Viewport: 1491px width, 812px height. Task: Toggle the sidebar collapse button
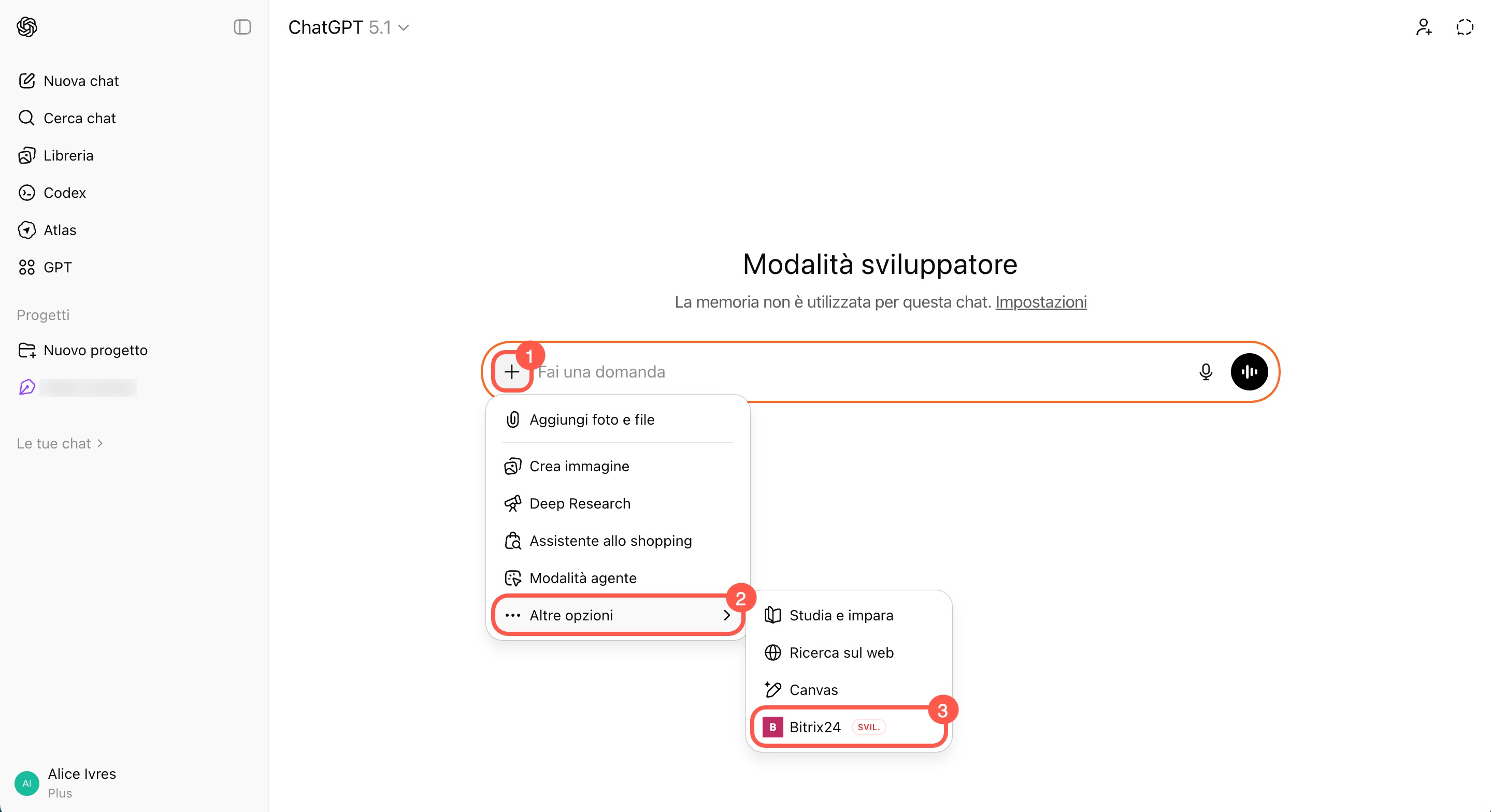point(242,26)
